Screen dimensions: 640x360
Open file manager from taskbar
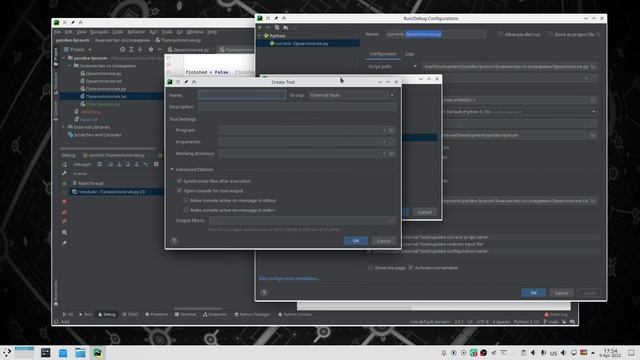point(80,353)
